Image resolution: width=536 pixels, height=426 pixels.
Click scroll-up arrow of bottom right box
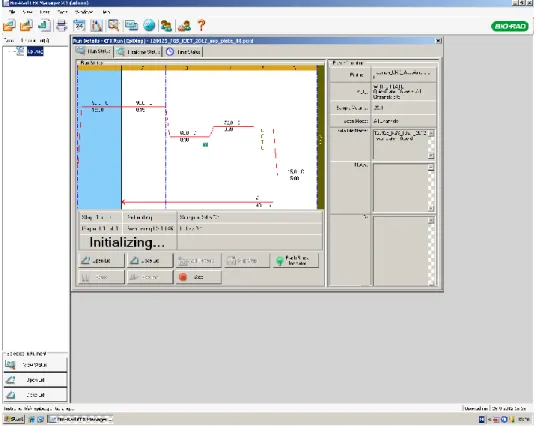tap(431, 221)
